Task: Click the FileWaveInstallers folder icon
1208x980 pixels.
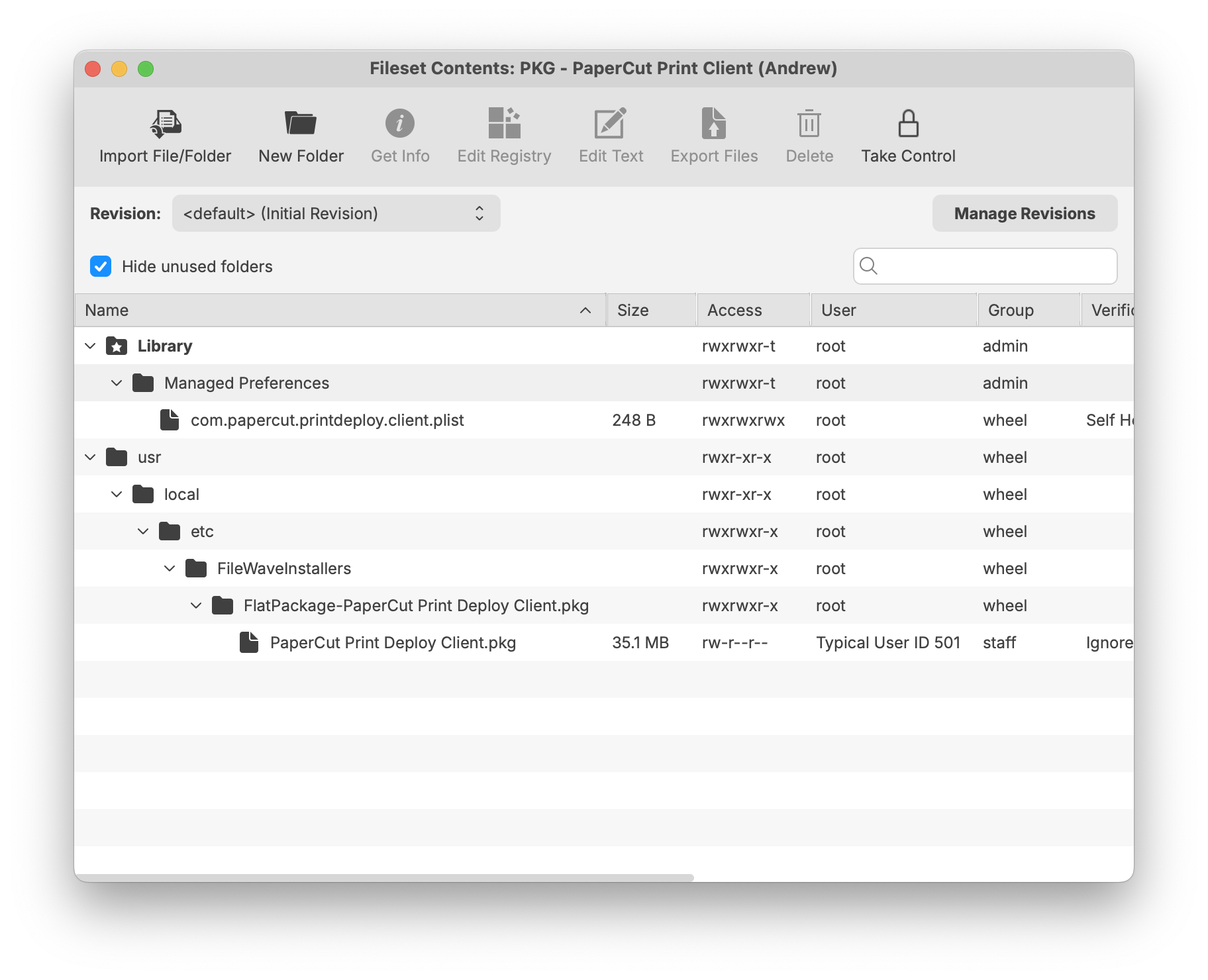Action: (196, 568)
